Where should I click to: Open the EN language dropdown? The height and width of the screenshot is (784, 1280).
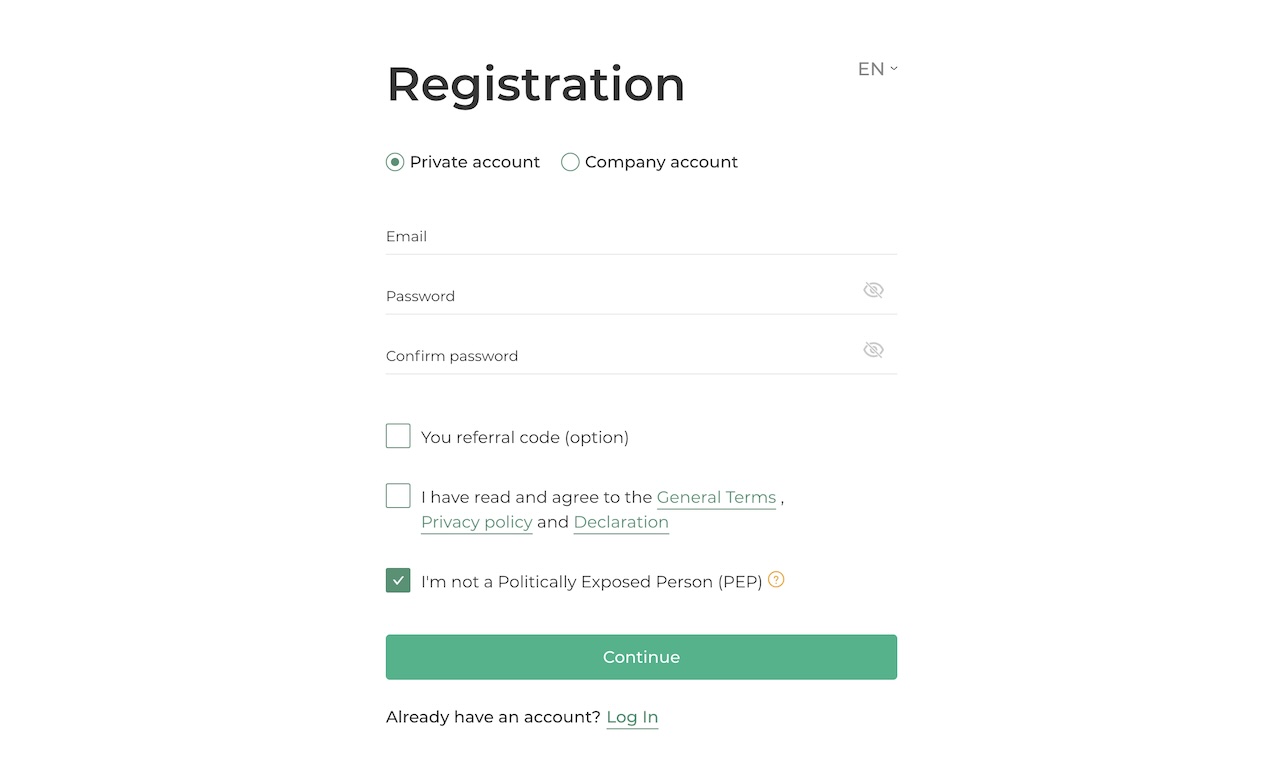[x=877, y=69]
